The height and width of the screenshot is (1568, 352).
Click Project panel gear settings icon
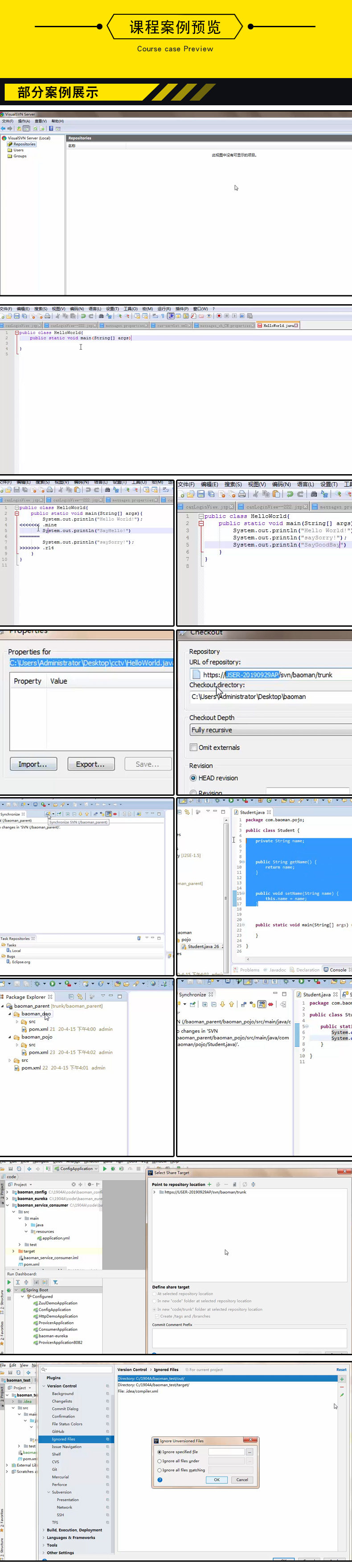pyautogui.click(x=90, y=1184)
